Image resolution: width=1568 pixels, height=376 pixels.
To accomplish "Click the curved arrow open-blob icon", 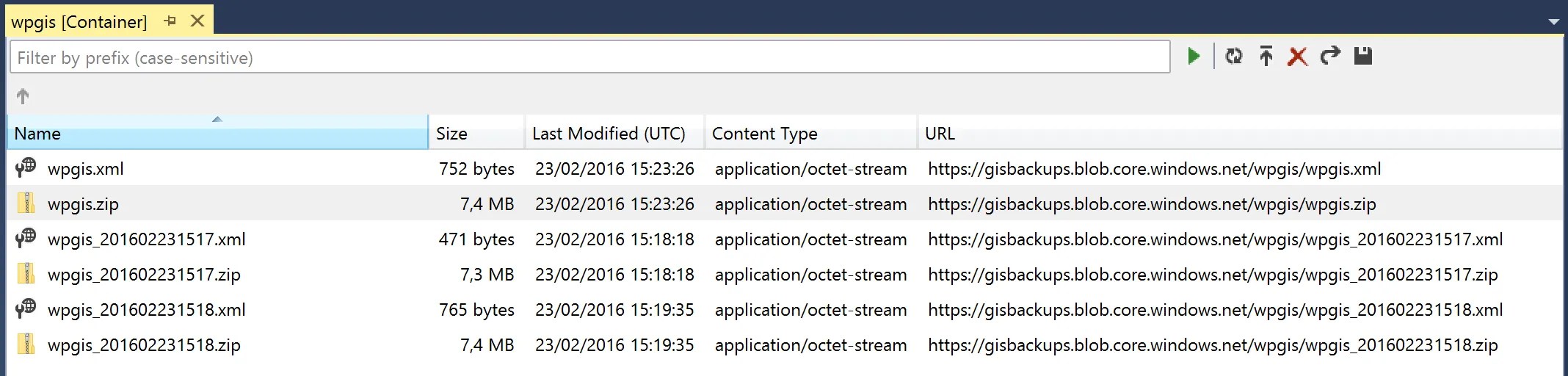I will 1330,56.
